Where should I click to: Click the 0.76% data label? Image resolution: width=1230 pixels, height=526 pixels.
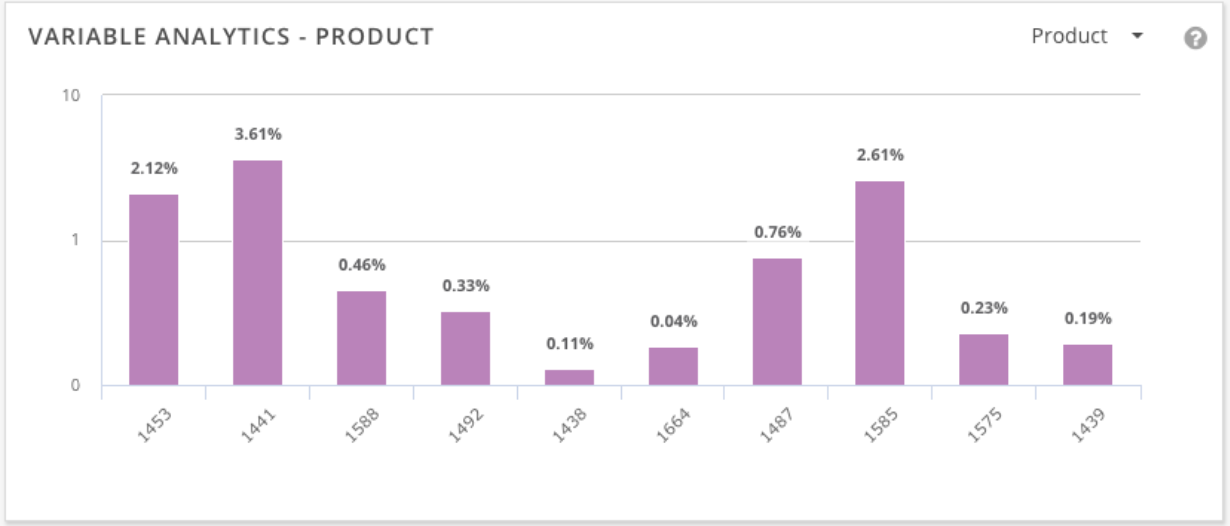click(778, 232)
